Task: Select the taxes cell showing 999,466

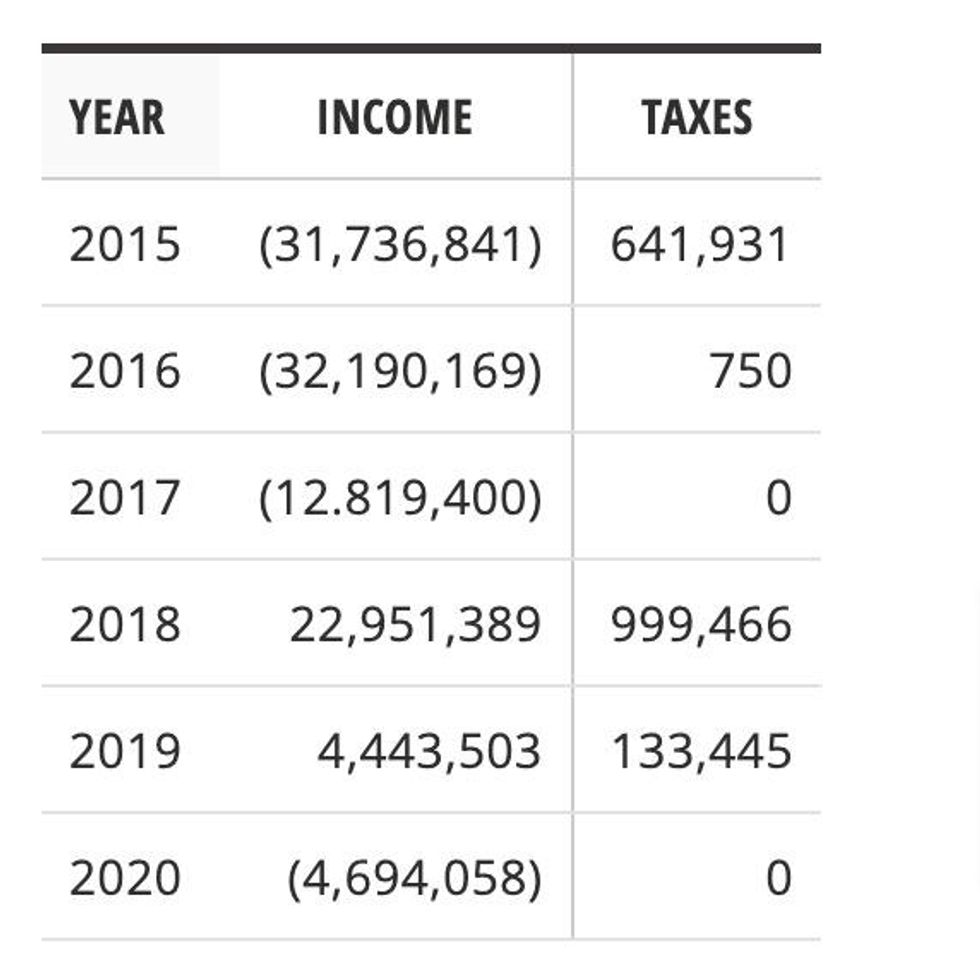Action: tap(700, 625)
